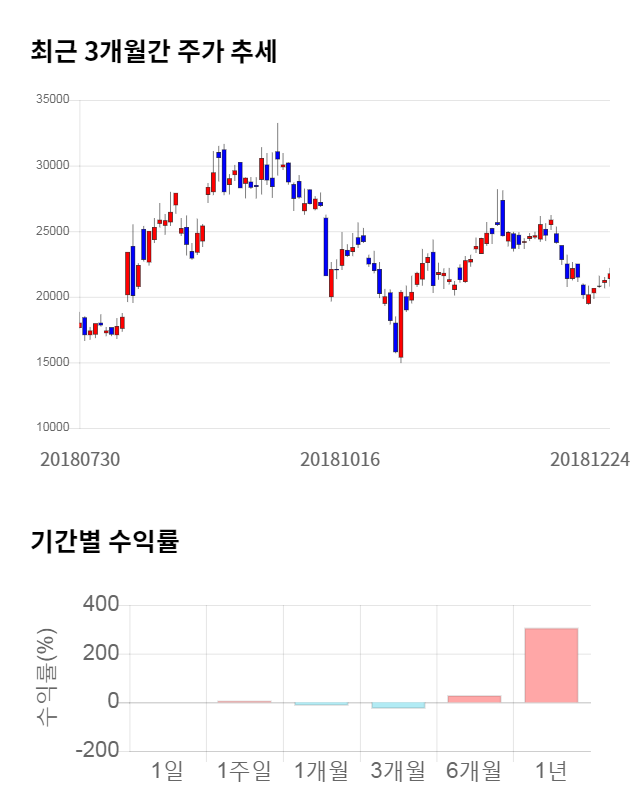The height and width of the screenshot is (810, 640).
Task: Click the light blue 1개월 return bar
Action: coord(321,704)
